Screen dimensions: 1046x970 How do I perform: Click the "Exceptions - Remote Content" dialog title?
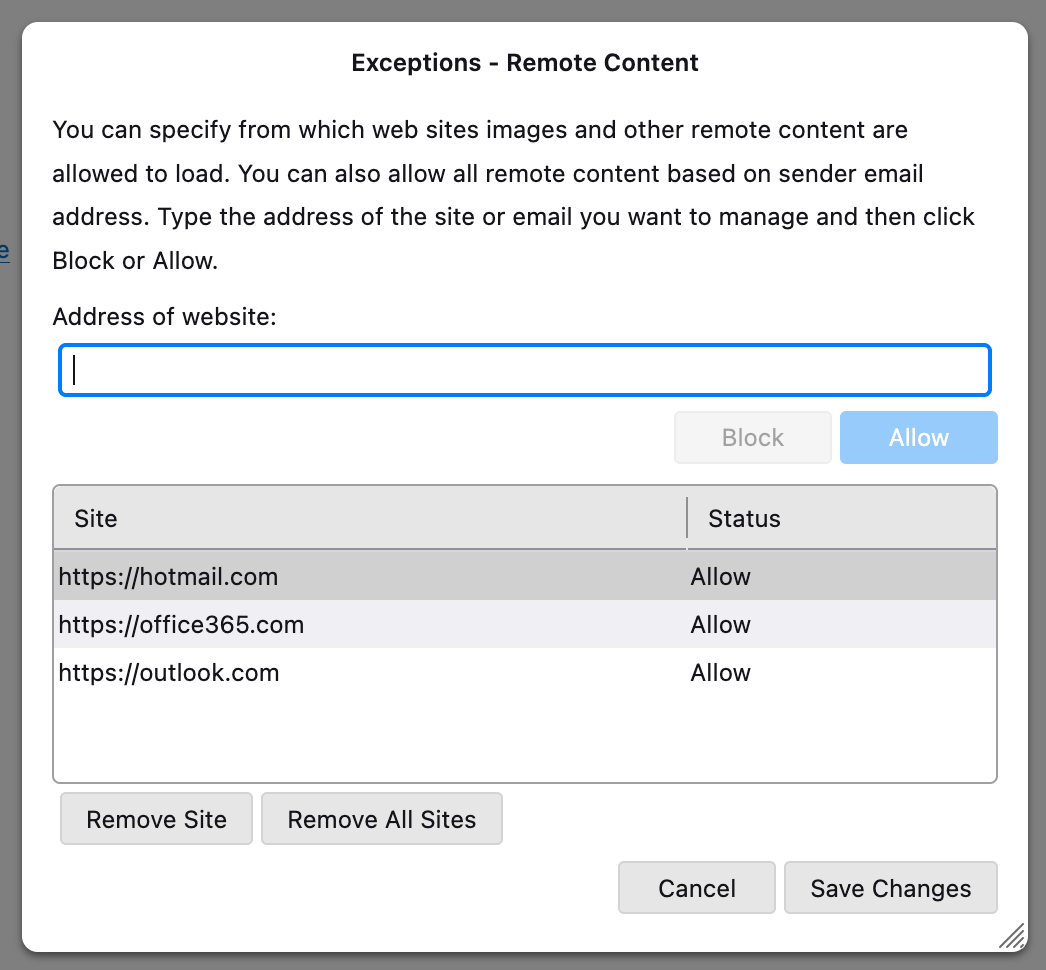tap(525, 63)
